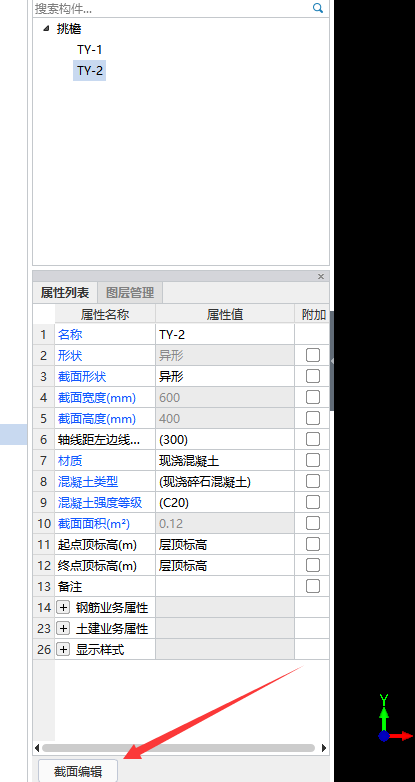This screenshot has height=782, width=415.
Task: Select row number 1 of property table
Action: [x=44, y=335]
